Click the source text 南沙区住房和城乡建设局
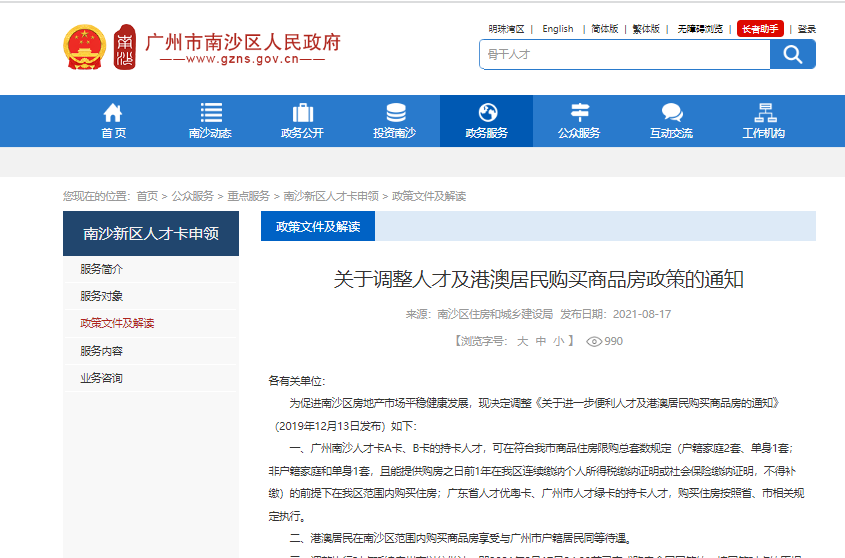845x558 pixels. pyautogui.click(x=495, y=314)
